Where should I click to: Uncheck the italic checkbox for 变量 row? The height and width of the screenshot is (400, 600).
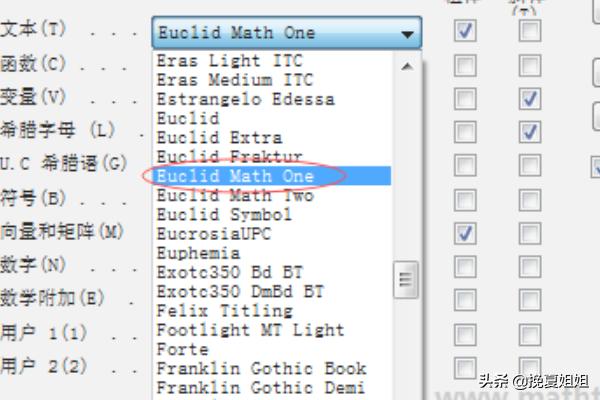(x=530, y=99)
